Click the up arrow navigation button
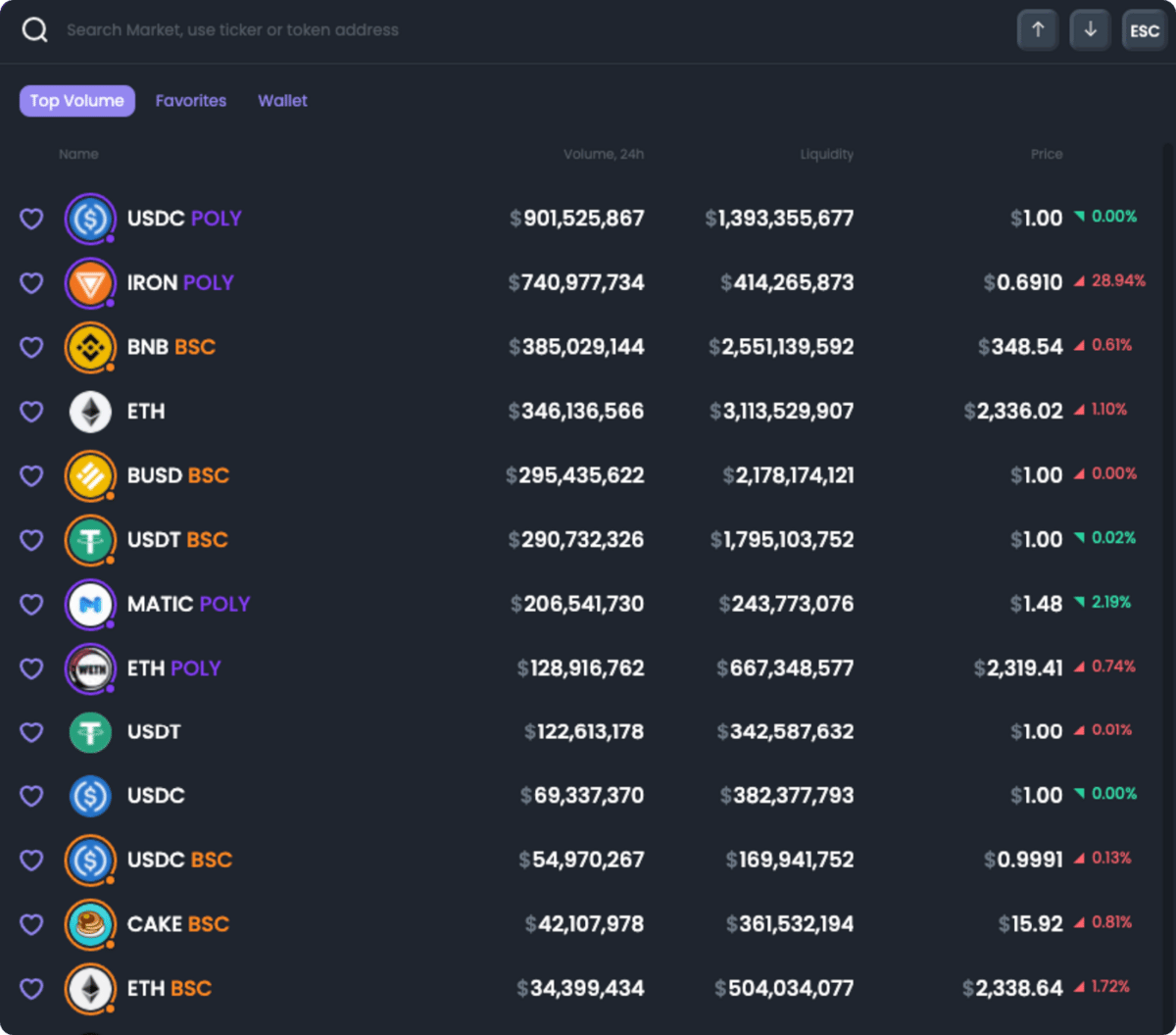 coord(1037,29)
